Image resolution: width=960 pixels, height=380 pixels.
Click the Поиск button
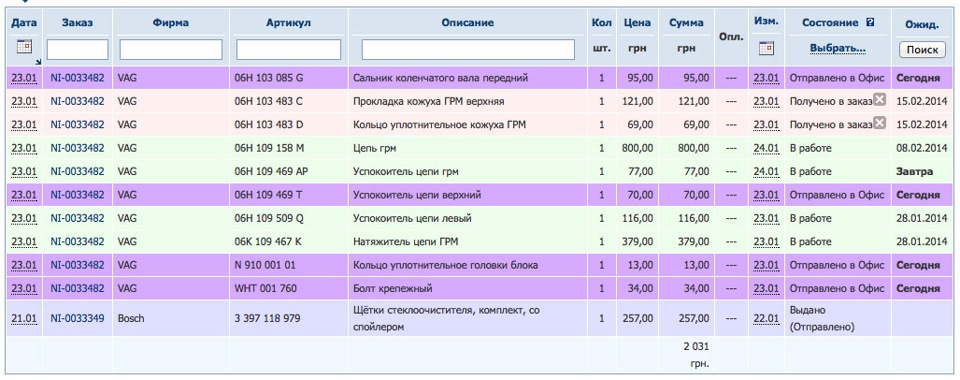click(922, 50)
